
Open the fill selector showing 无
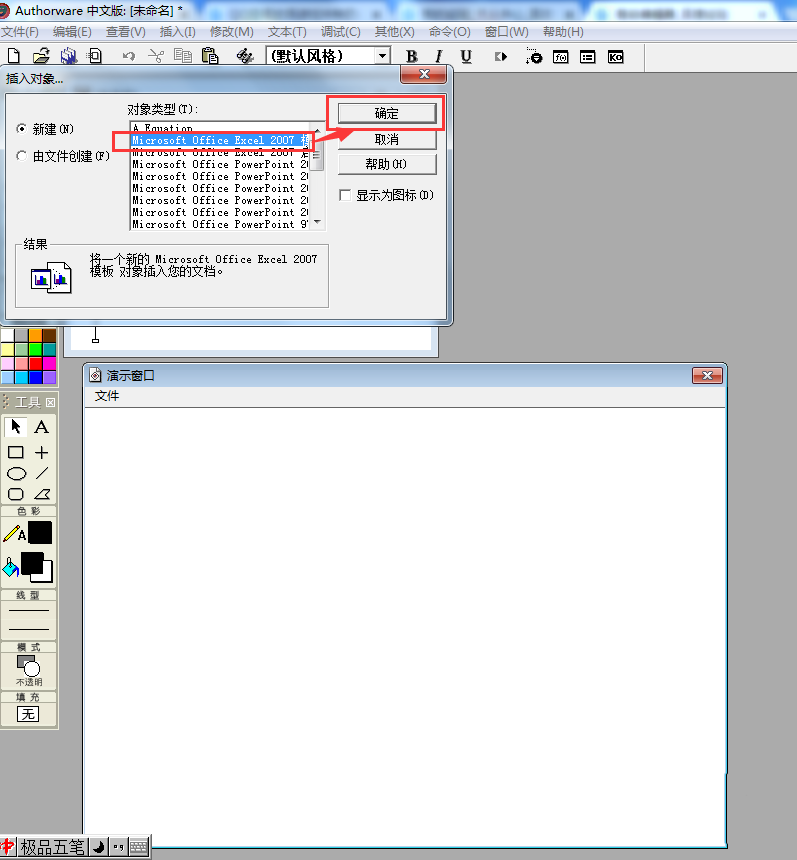pyautogui.click(x=28, y=714)
